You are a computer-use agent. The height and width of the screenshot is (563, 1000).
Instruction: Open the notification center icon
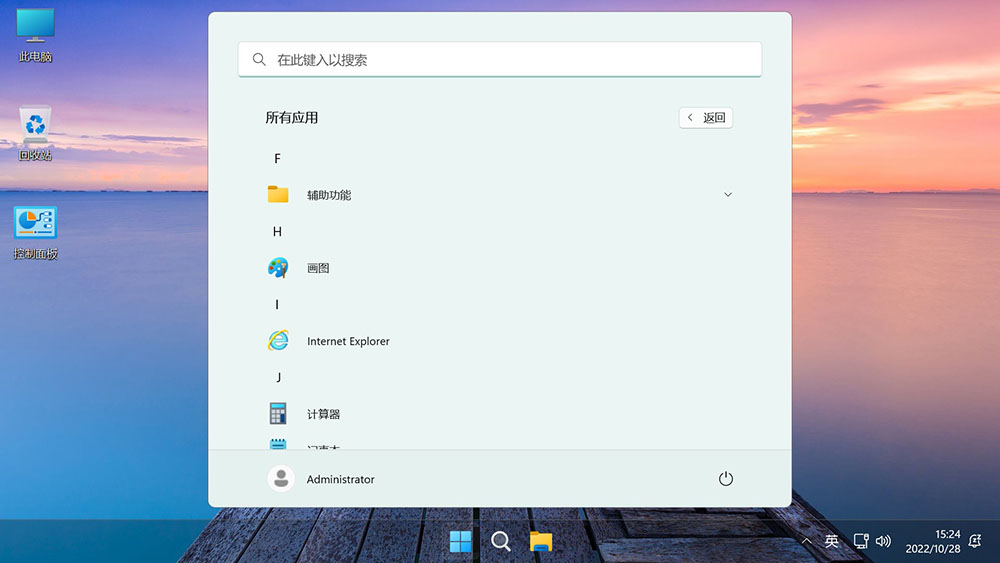(975, 541)
